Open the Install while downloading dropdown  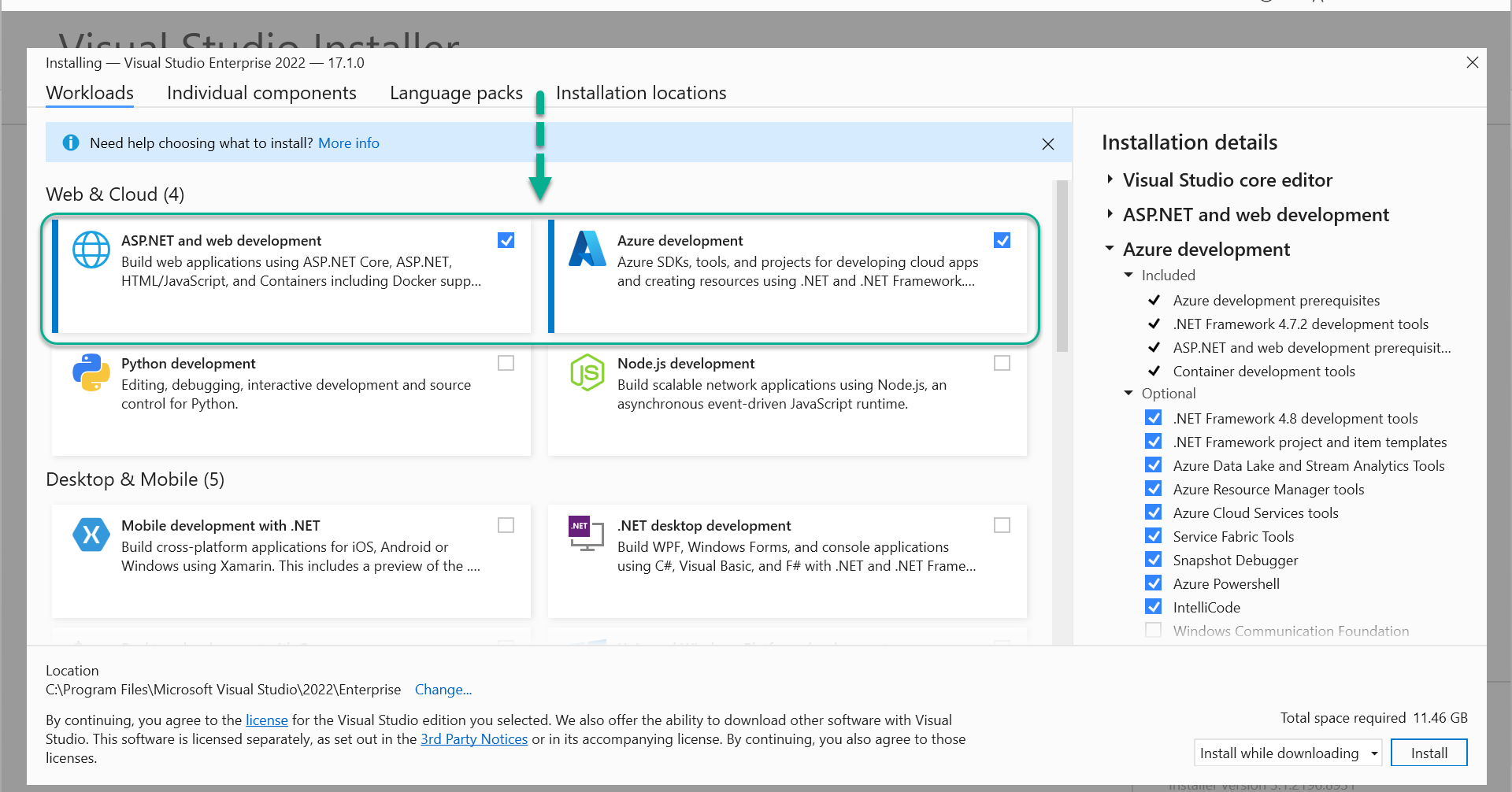tap(1288, 753)
